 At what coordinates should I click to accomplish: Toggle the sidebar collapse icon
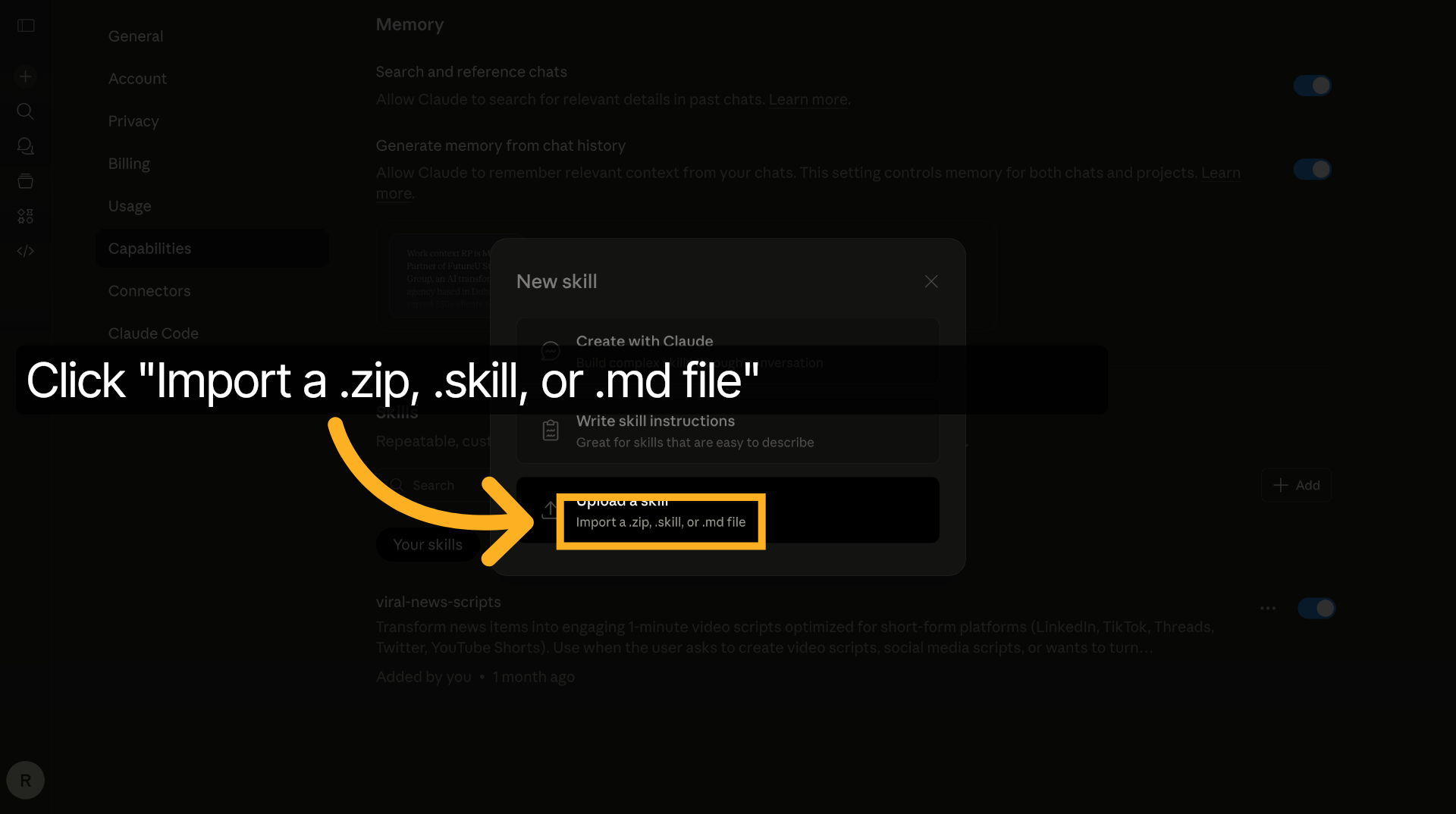click(25, 25)
